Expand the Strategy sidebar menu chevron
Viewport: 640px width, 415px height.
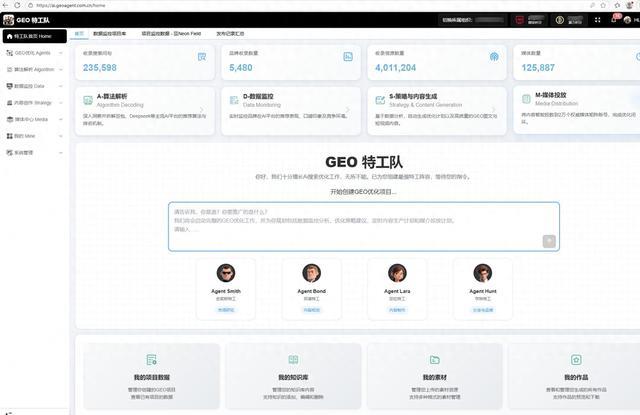[61, 103]
